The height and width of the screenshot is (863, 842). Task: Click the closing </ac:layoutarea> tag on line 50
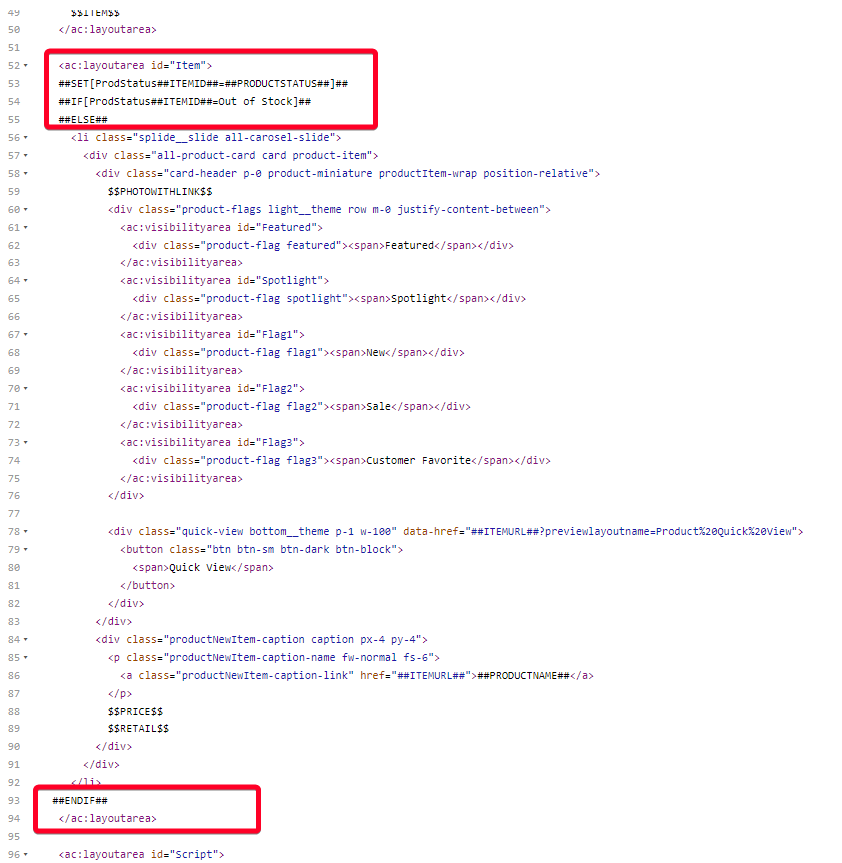107,29
